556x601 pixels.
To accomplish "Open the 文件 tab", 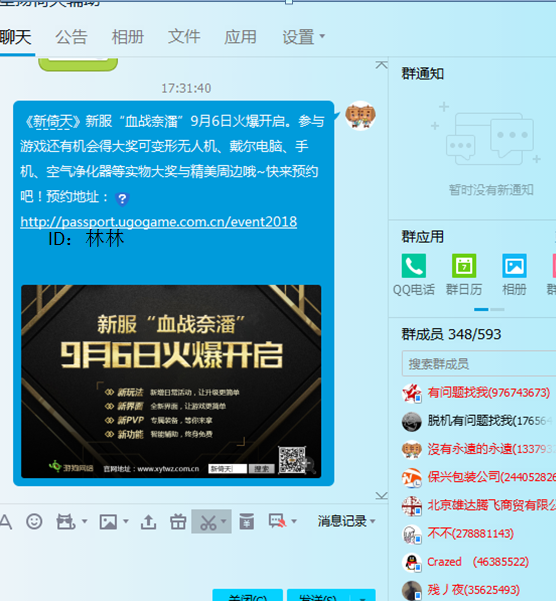I will 184,38.
